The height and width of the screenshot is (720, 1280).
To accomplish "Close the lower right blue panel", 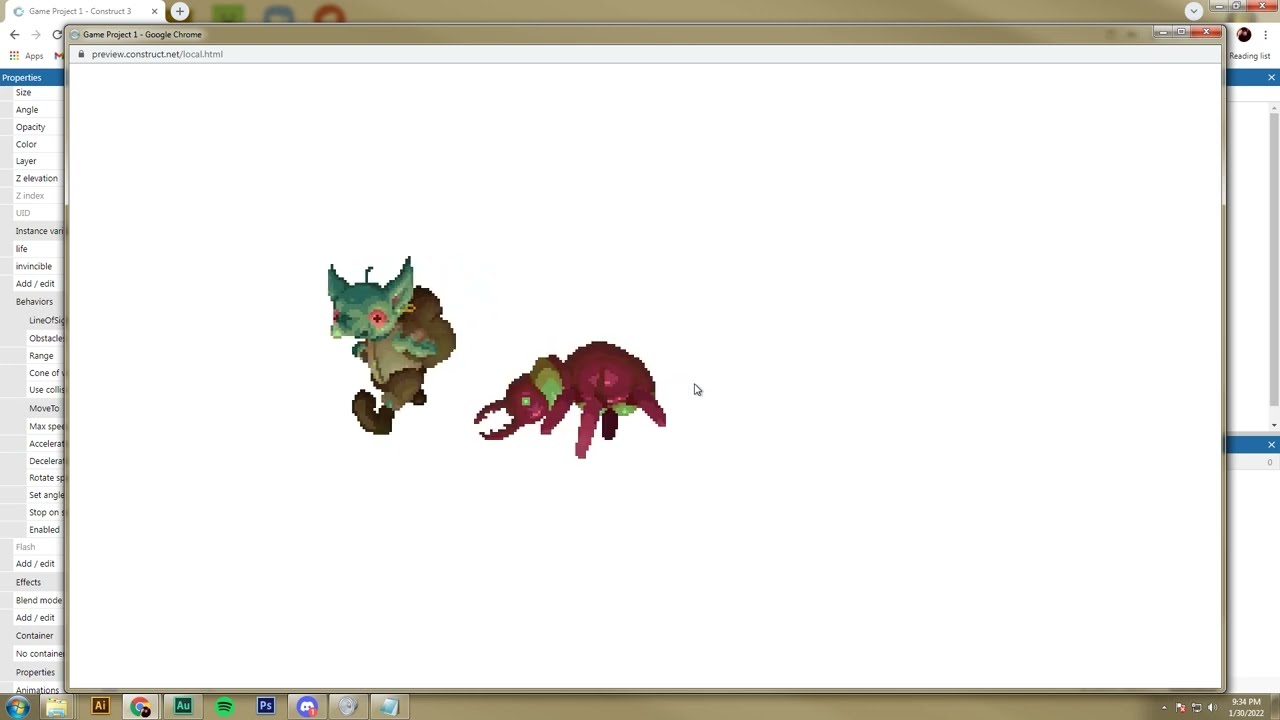I will pos(1271,444).
